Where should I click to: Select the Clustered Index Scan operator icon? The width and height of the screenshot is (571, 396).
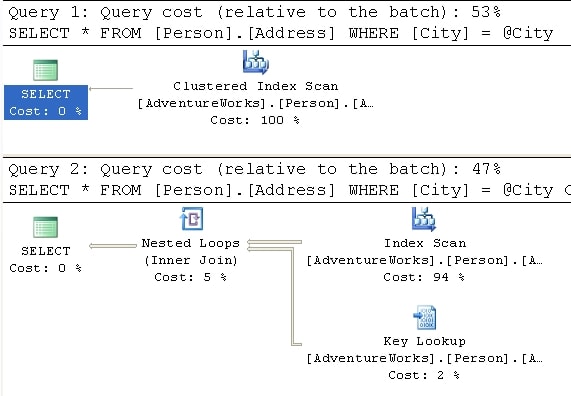click(x=256, y=62)
